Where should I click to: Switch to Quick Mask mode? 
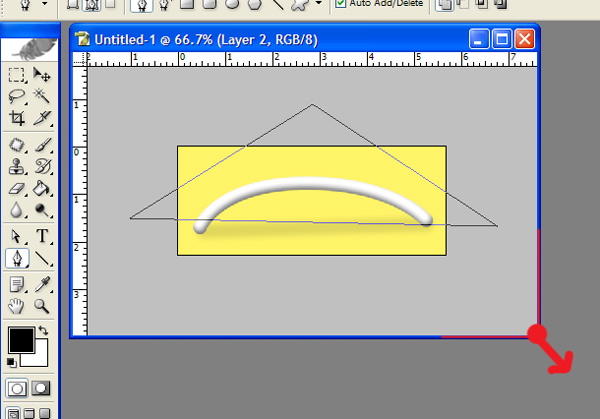click(41, 388)
